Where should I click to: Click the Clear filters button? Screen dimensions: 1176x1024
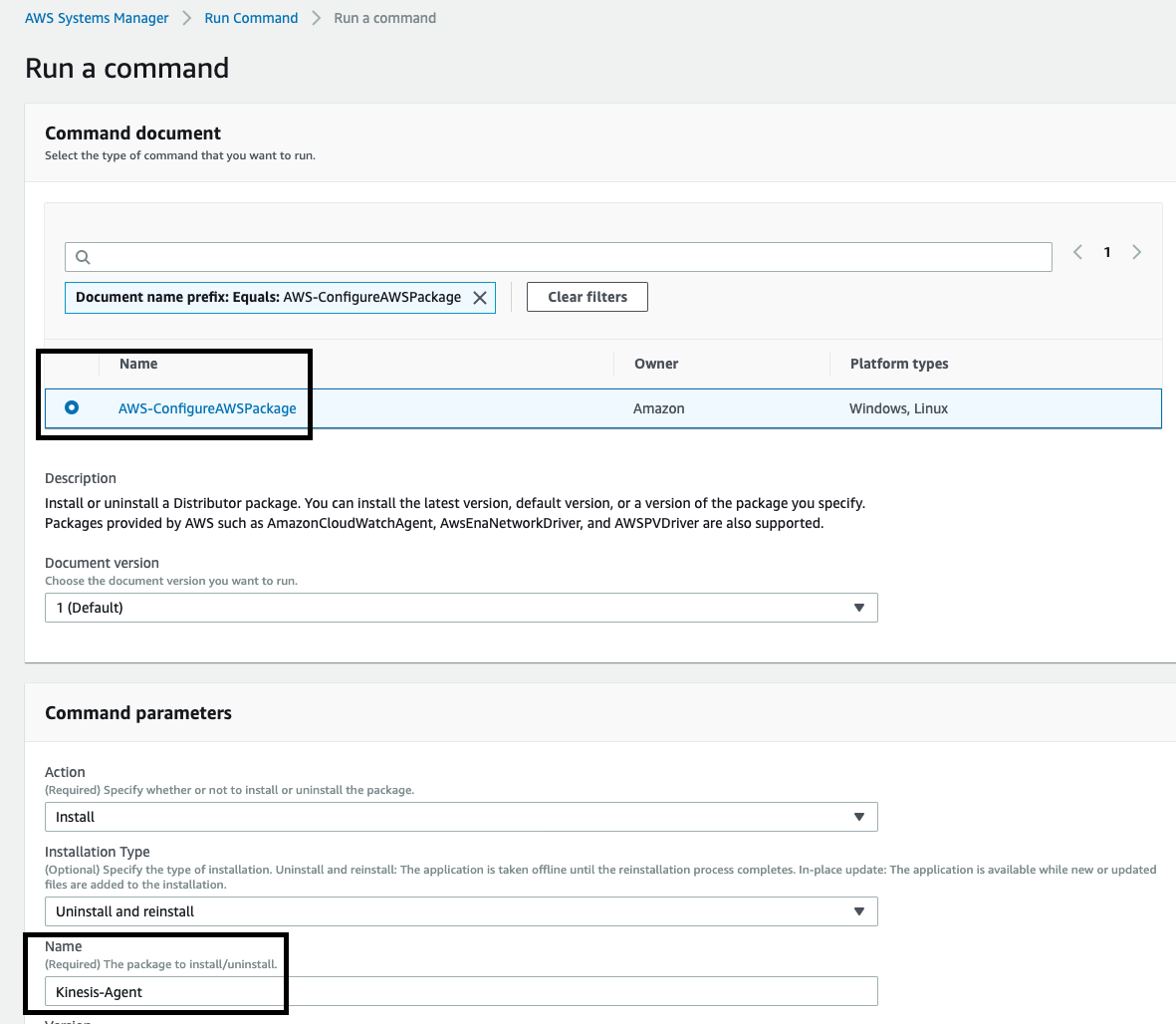click(588, 297)
